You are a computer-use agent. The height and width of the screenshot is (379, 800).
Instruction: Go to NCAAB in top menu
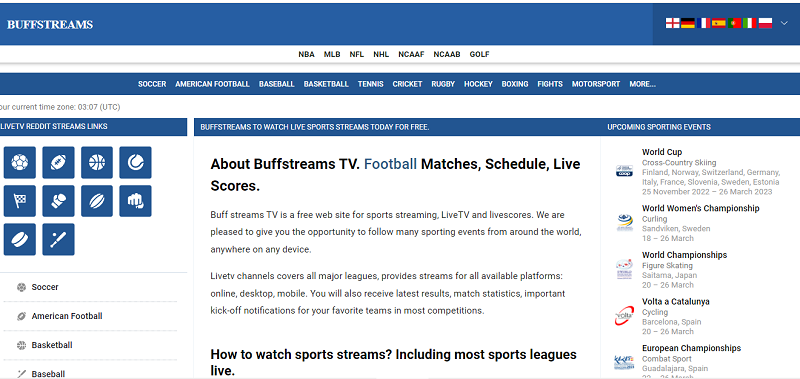[x=447, y=54]
